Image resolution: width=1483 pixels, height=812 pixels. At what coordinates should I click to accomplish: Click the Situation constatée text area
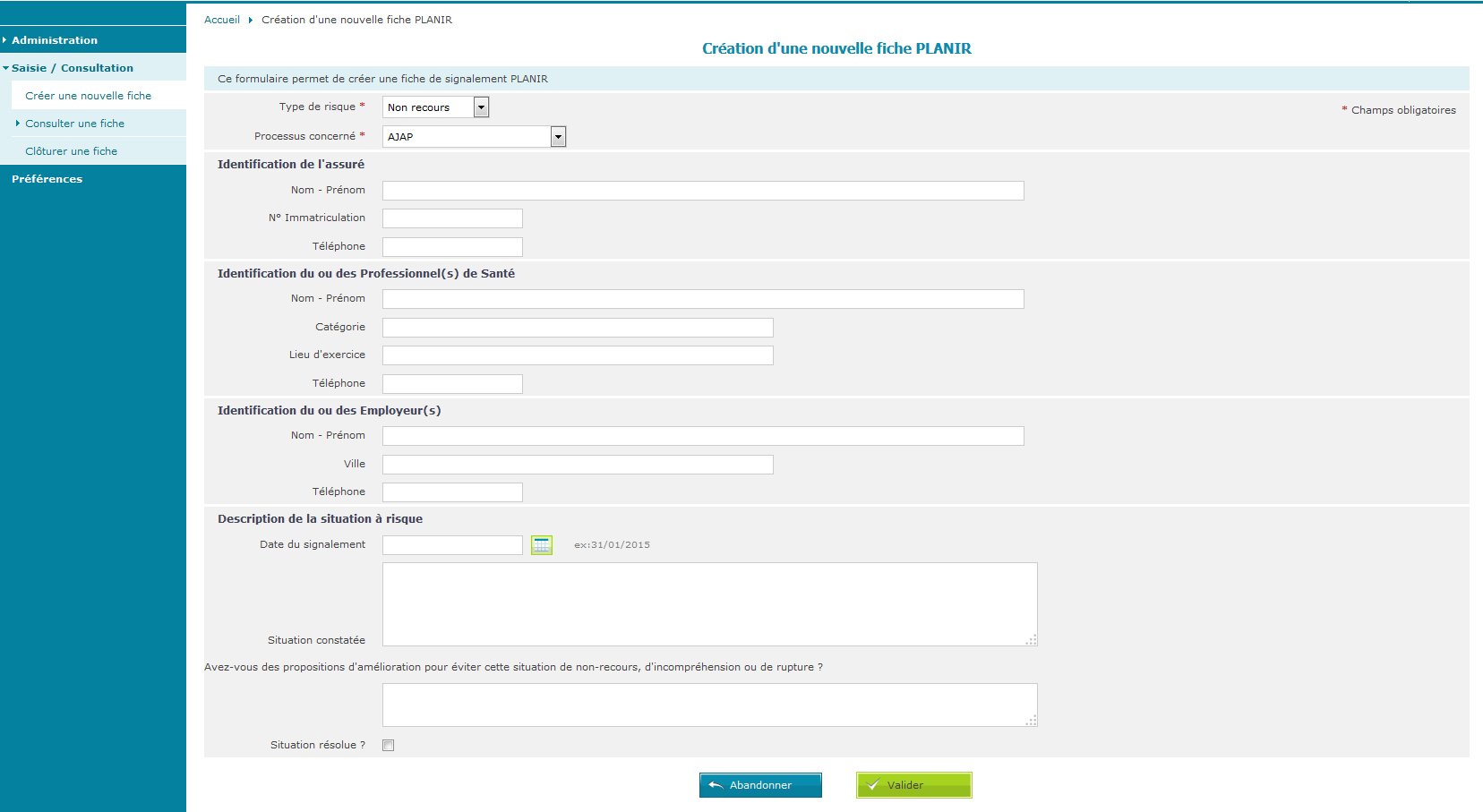(709, 604)
